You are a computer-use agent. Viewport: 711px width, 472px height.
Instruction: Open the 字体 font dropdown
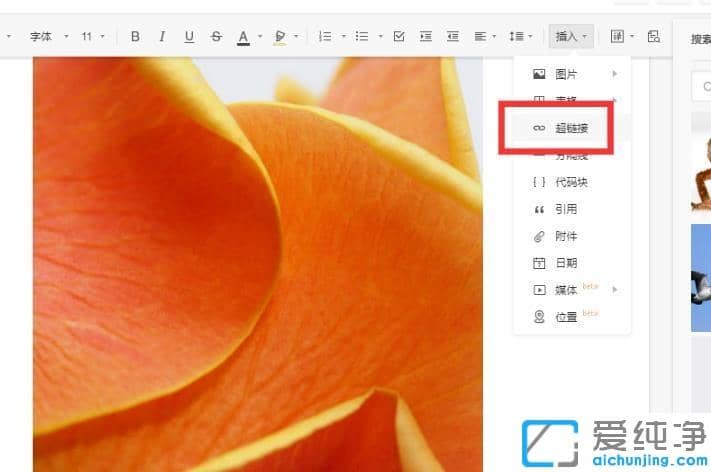49,36
